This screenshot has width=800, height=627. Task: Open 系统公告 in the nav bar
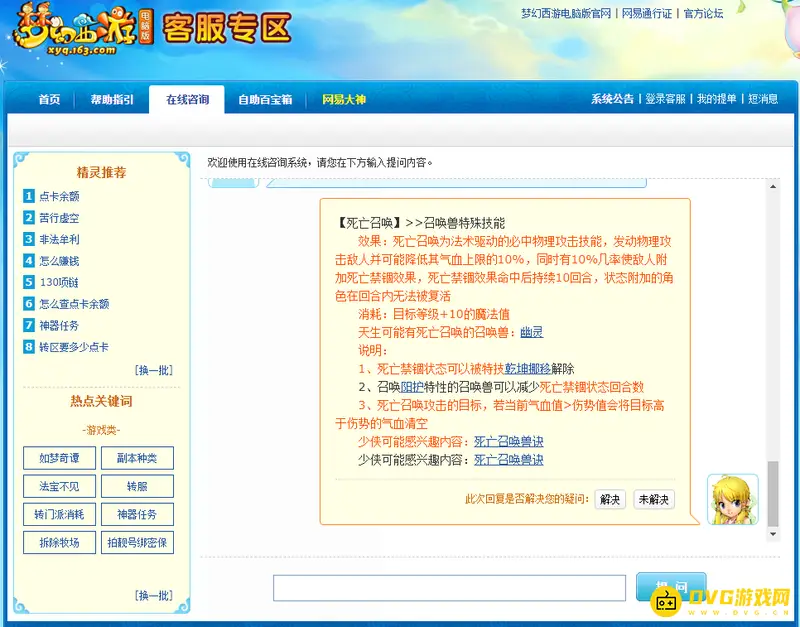click(612, 99)
